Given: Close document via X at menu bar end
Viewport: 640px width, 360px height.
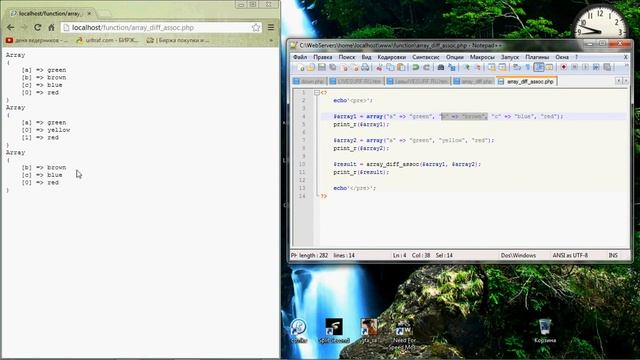Looking at the screenshot, I should click(x=626, y=57).
